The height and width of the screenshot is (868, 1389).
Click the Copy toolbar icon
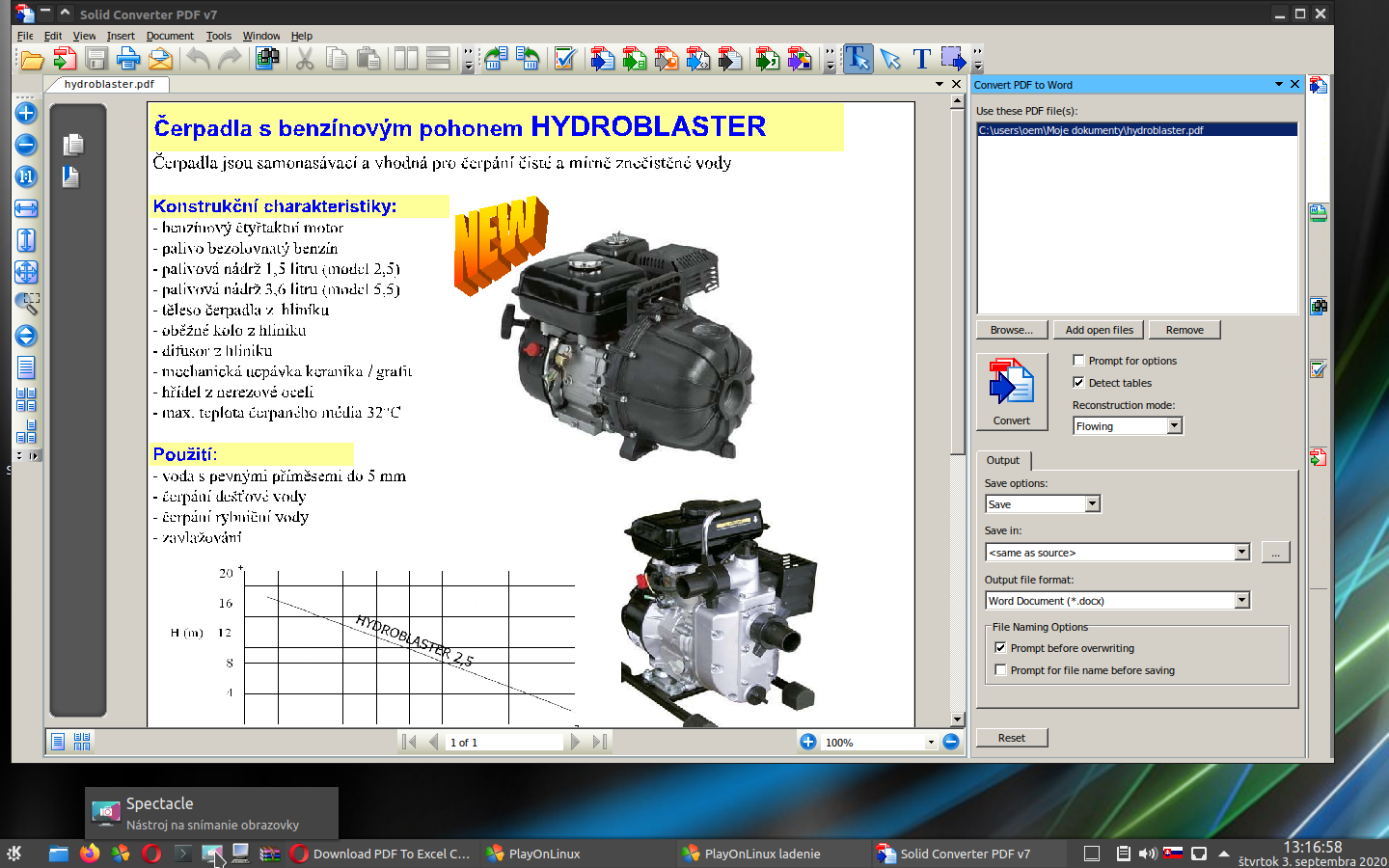point(337,60)
